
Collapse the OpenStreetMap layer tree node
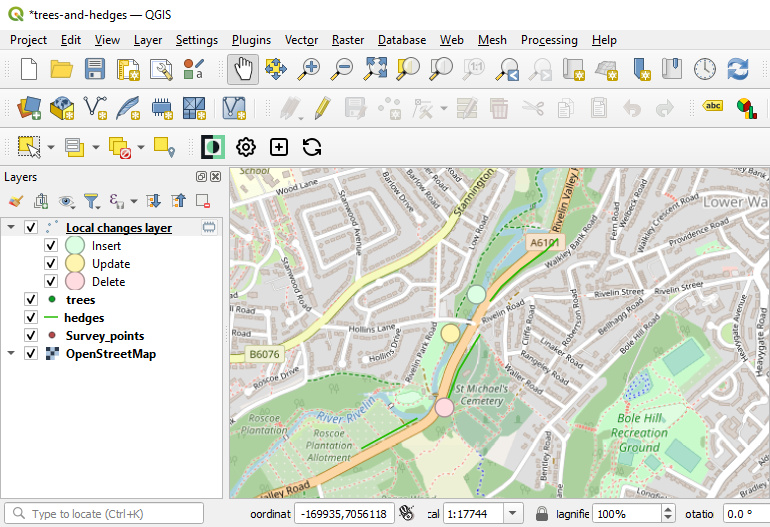pyautogui.click(x=11, y=354)
